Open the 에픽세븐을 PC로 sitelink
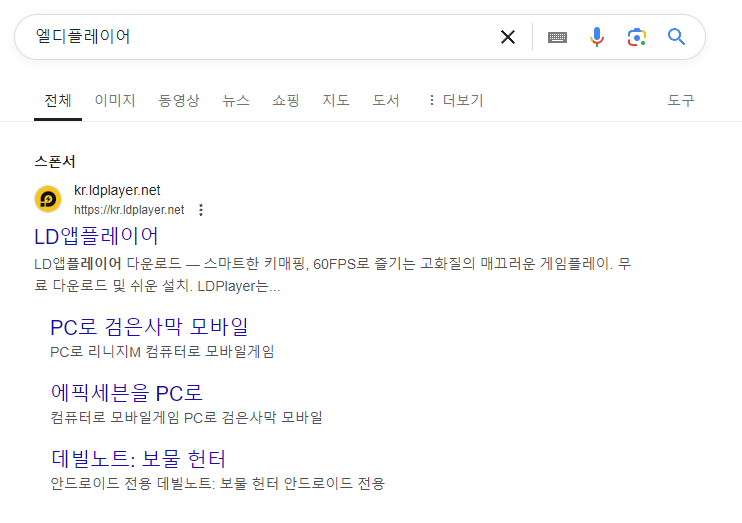Screen dimensions: 742x523 point(126,393)
